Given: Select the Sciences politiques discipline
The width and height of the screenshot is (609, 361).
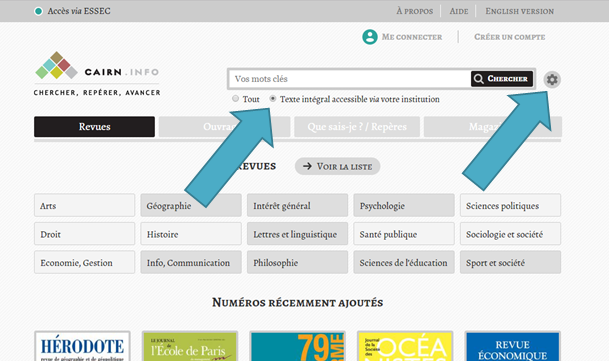Looking at the screenshot, I should (510, 206).
